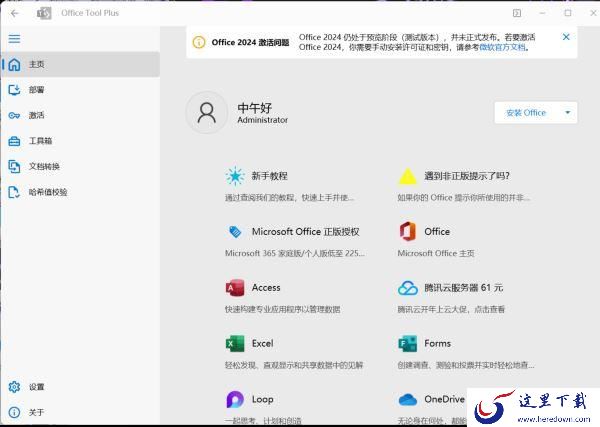
Task: Click text 'Microsoft 365 家庭版/个人版低至 225...'
Action: 295,253
